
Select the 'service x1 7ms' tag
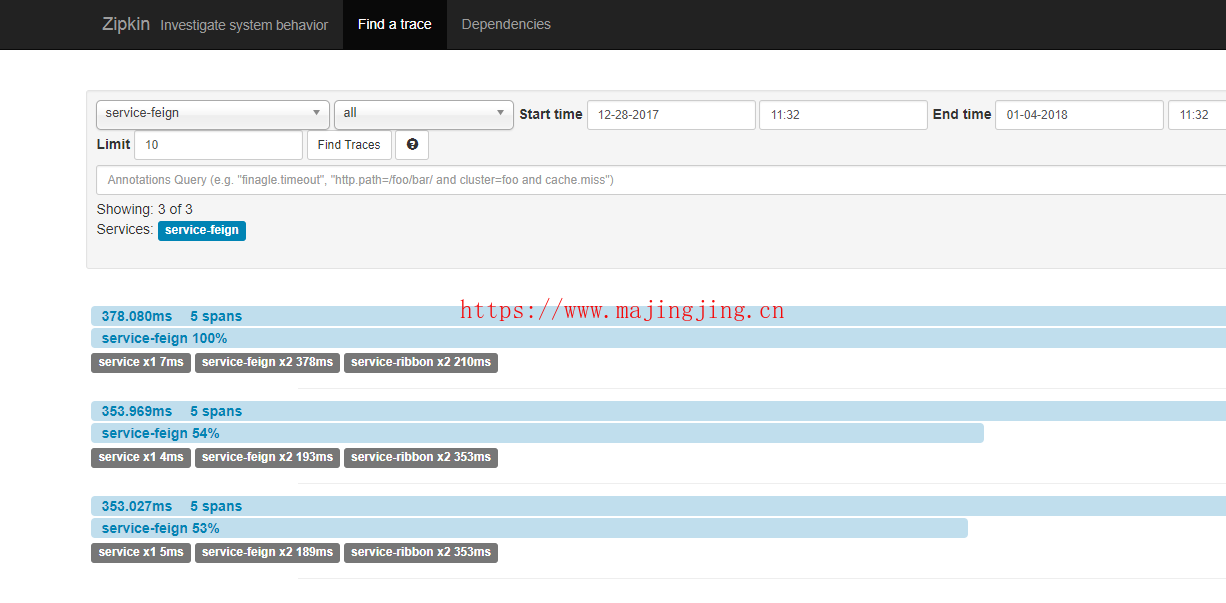tap(141, 362)
